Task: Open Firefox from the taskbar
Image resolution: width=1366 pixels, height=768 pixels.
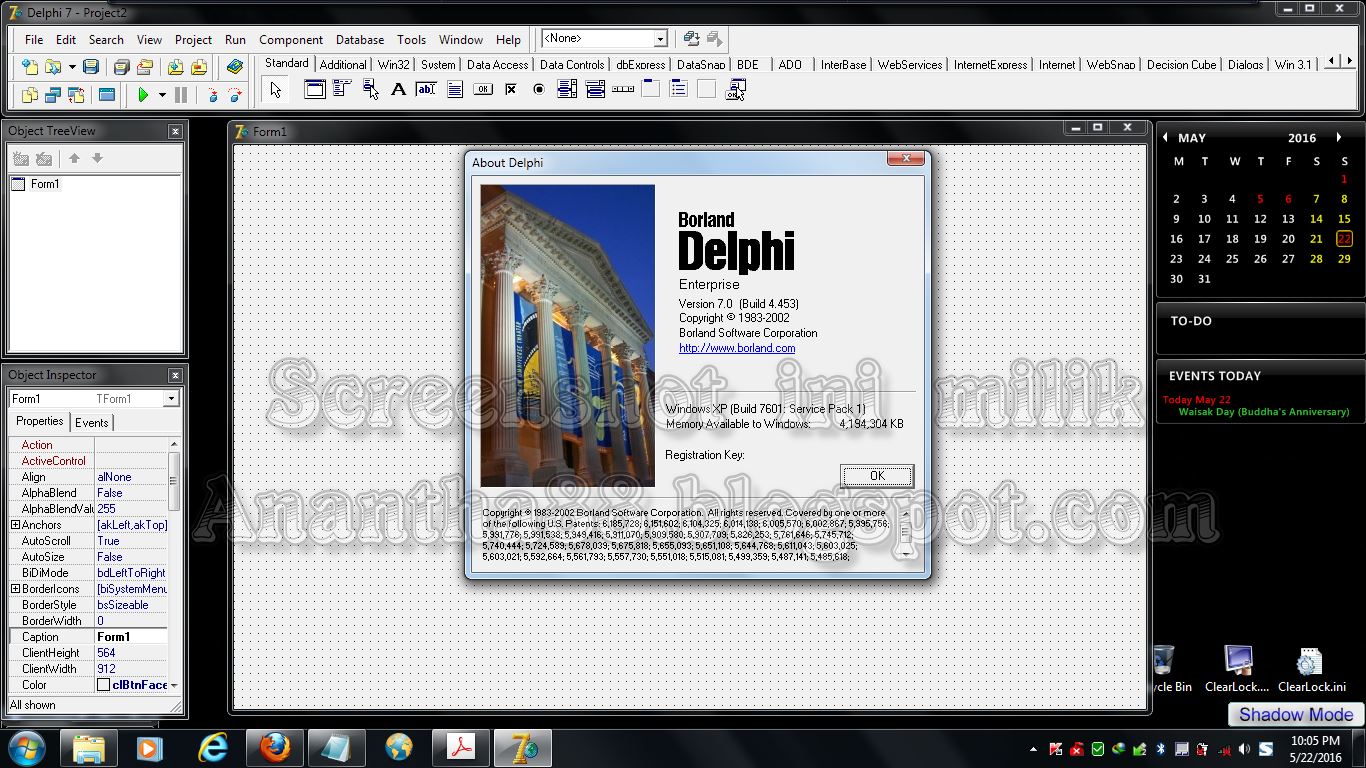Action: [274, 747]
